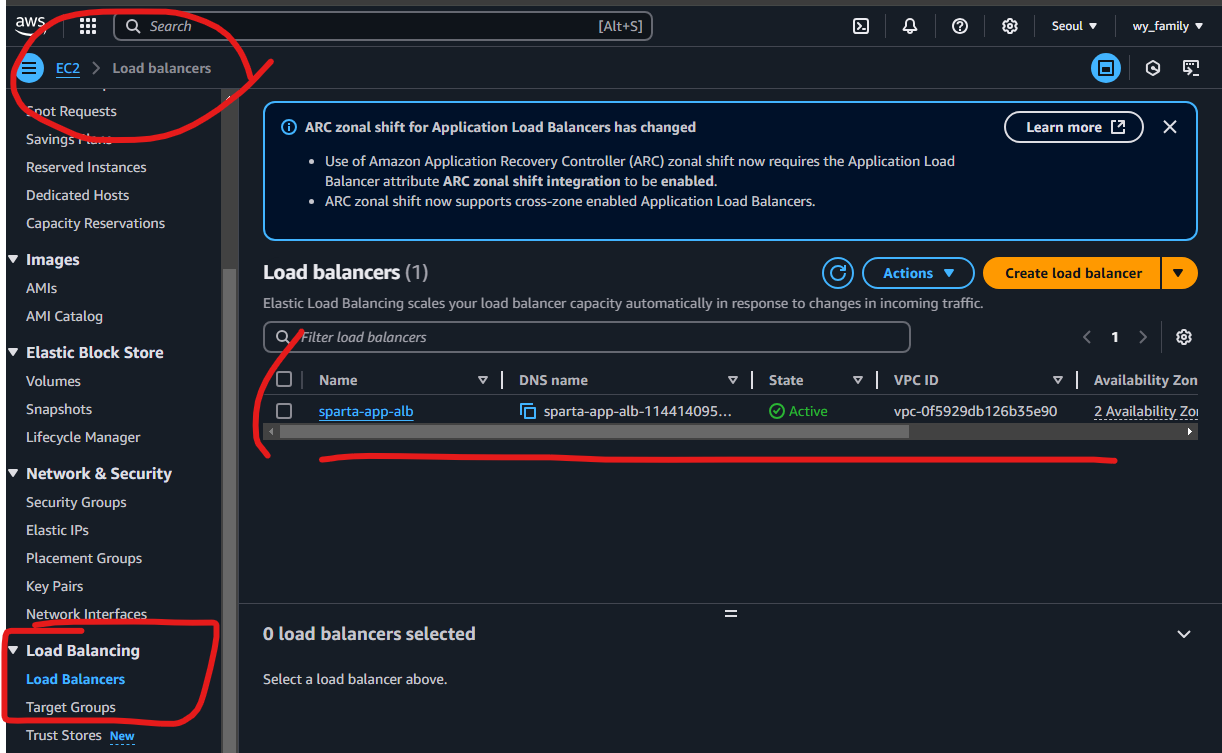Click the EC2 breadcrumb link
Image resolution: width=1222 pixels, height=753 pixels.
(x=67, y=68)
